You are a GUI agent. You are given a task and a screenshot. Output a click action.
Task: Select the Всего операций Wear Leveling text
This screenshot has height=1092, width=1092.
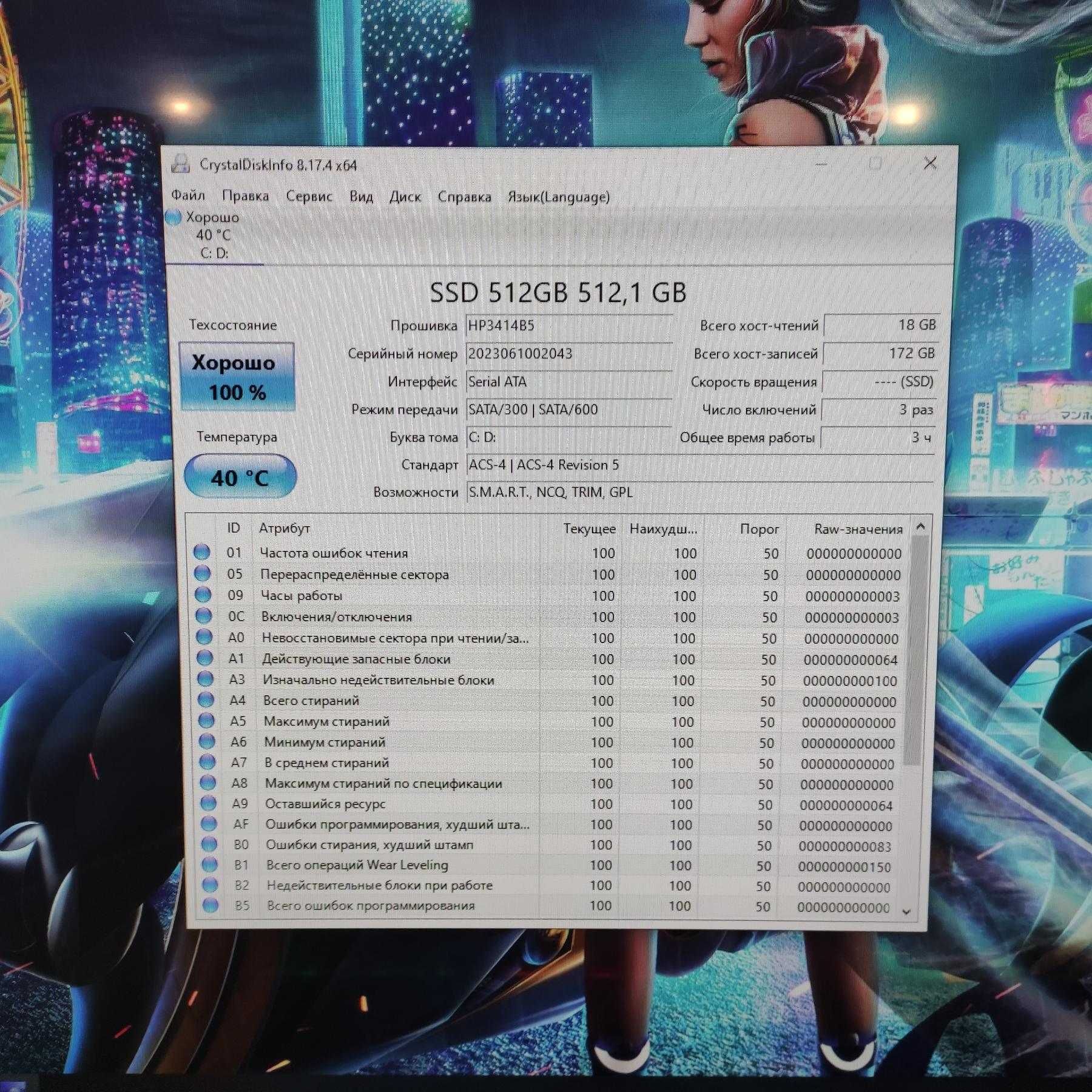click(x=357, y=865)
